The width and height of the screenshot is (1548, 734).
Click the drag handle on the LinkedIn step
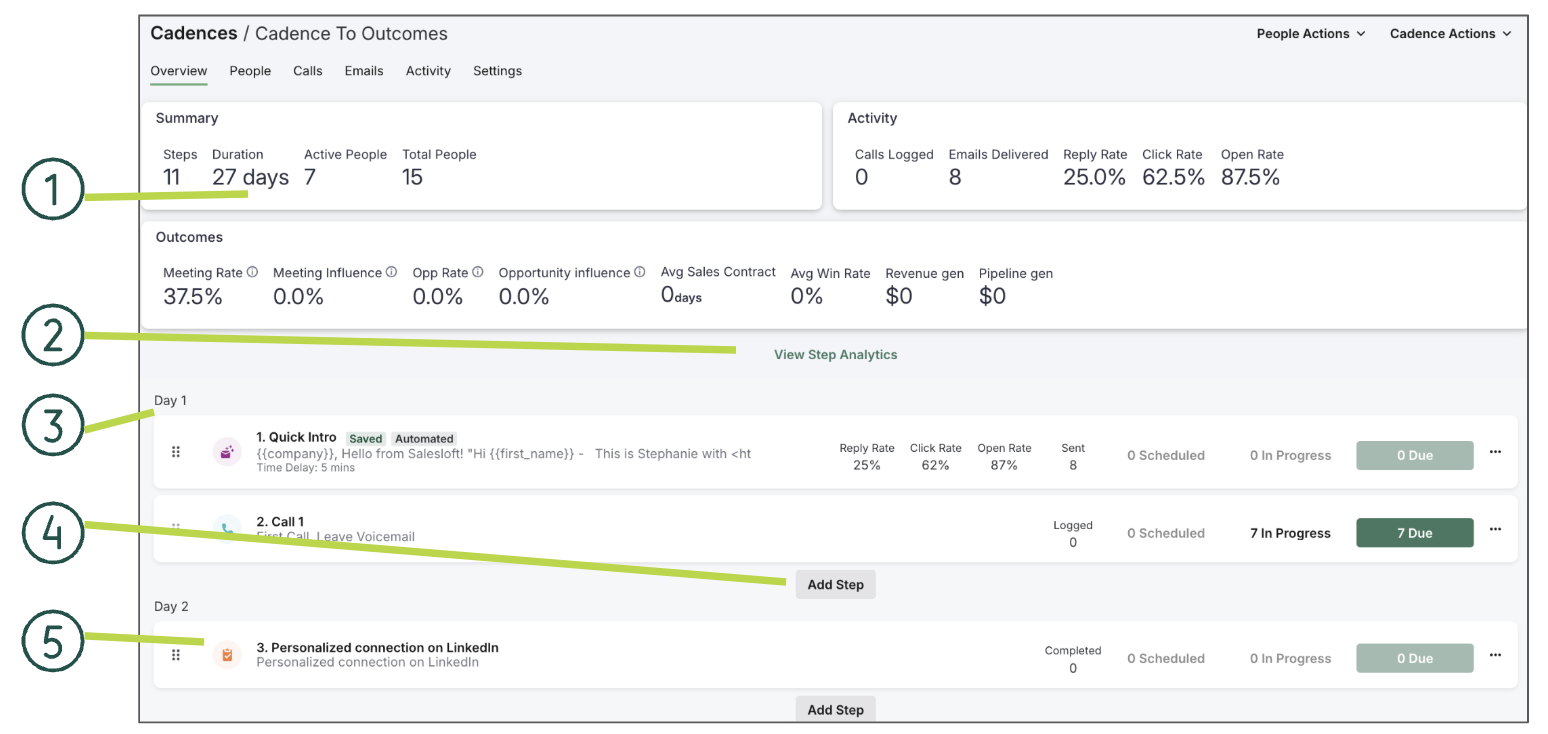[x=176, y=654]
